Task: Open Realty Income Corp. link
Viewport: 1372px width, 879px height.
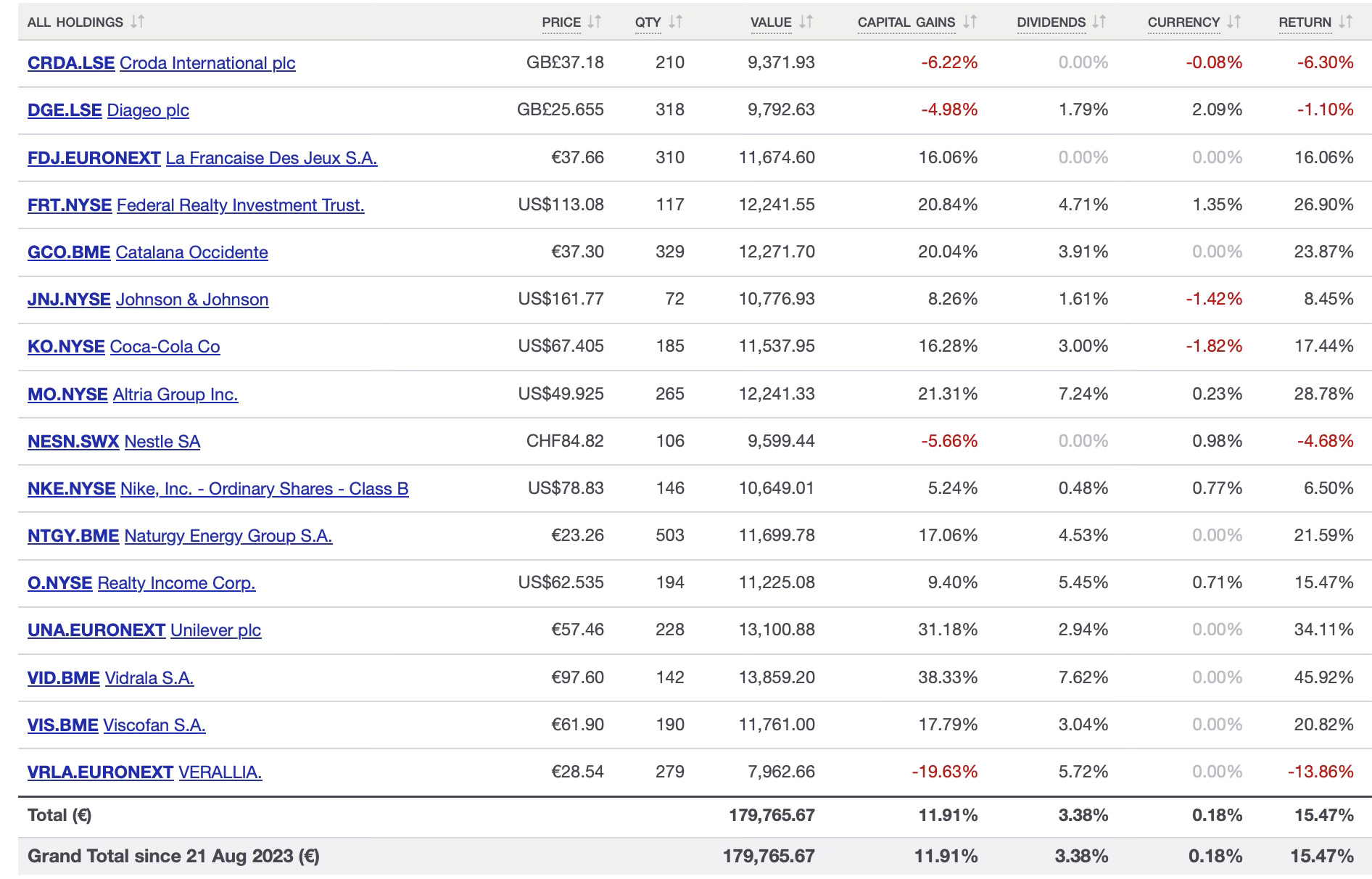Action: pos(176,583)
